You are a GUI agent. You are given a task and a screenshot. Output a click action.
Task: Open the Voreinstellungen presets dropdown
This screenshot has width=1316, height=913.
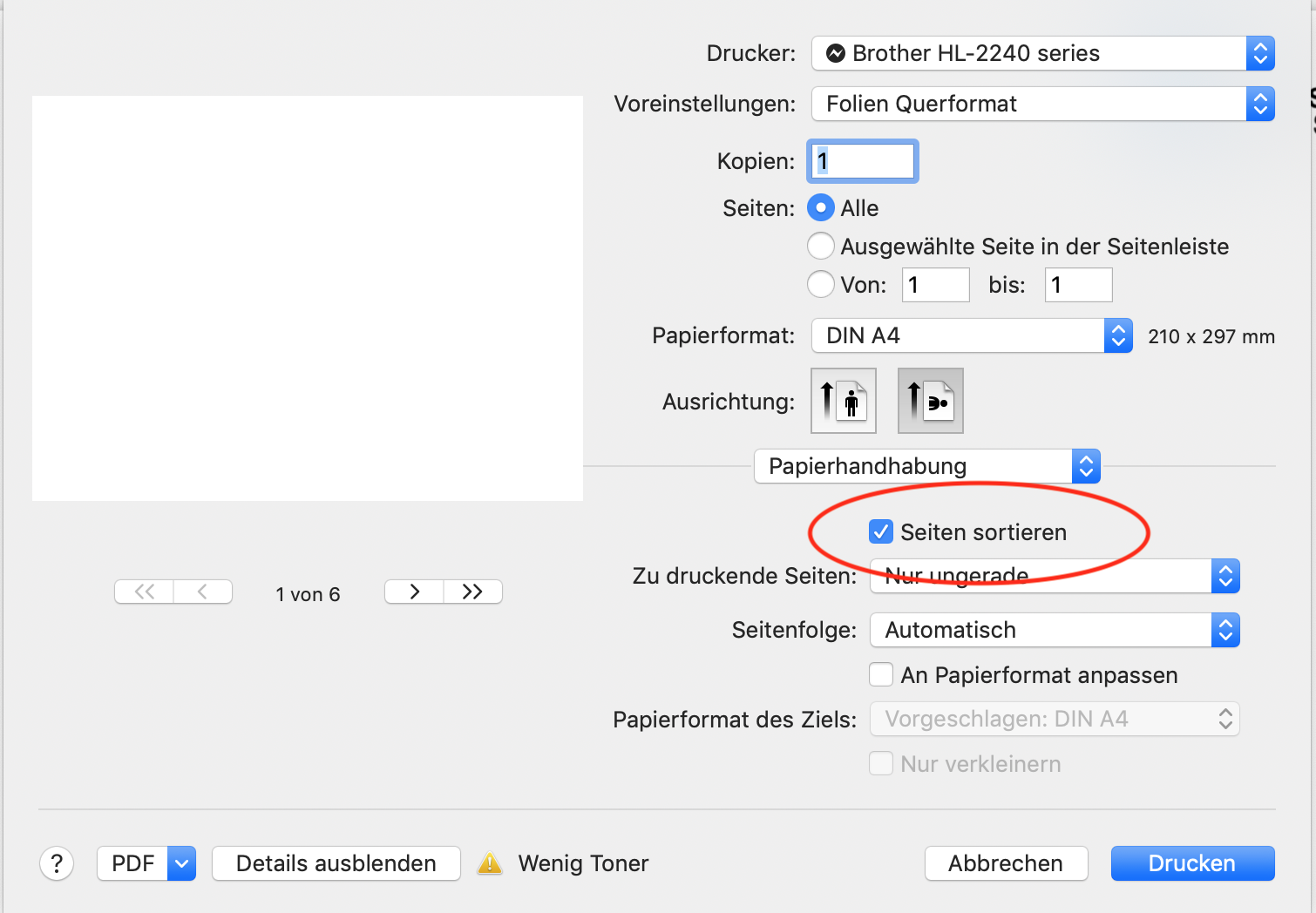tap(1043, 104)
